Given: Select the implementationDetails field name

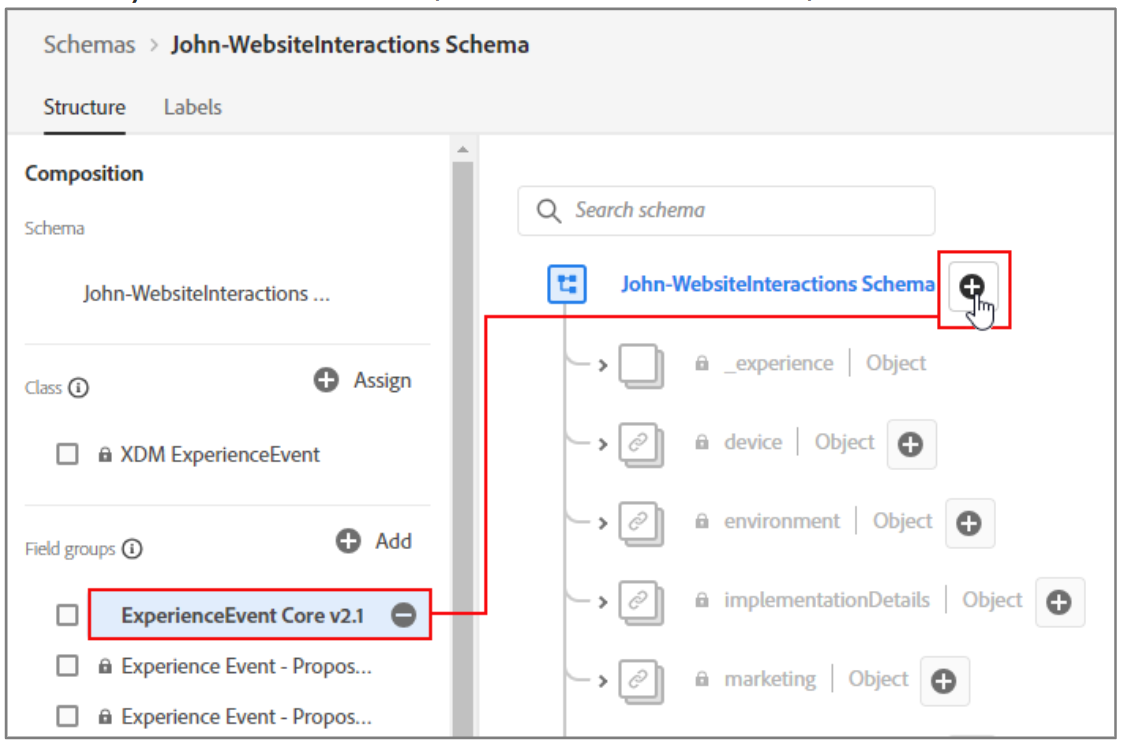Looking at the screenshot, I should pyautogui.click(x=826, y=600).
